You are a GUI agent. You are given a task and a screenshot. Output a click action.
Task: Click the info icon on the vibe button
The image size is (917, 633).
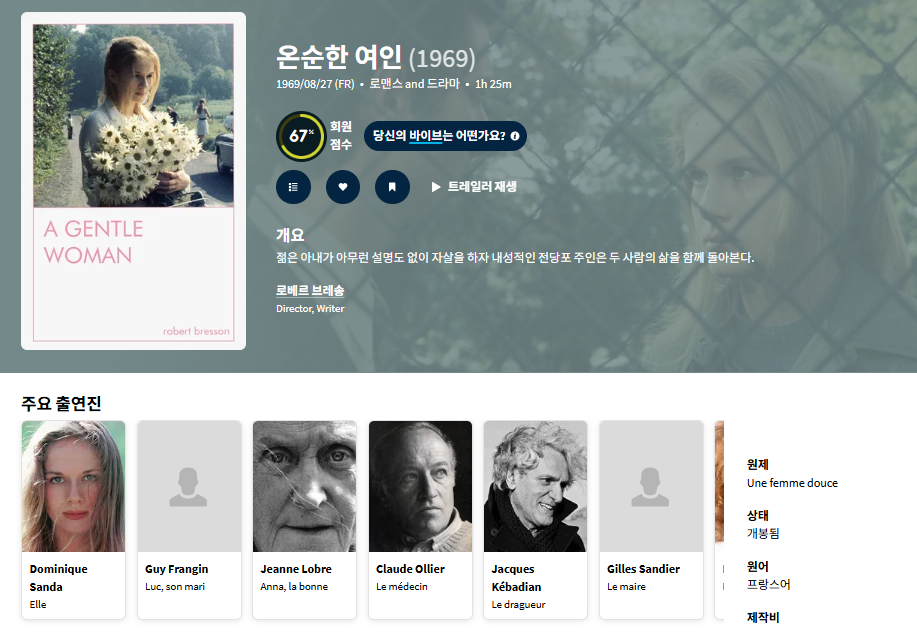tap(515, 136)
